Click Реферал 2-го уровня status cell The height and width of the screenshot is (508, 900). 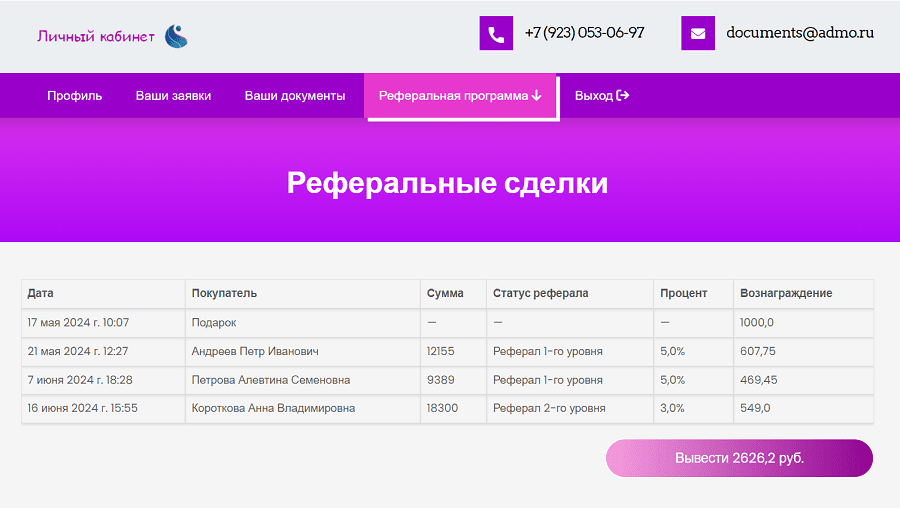549,408
